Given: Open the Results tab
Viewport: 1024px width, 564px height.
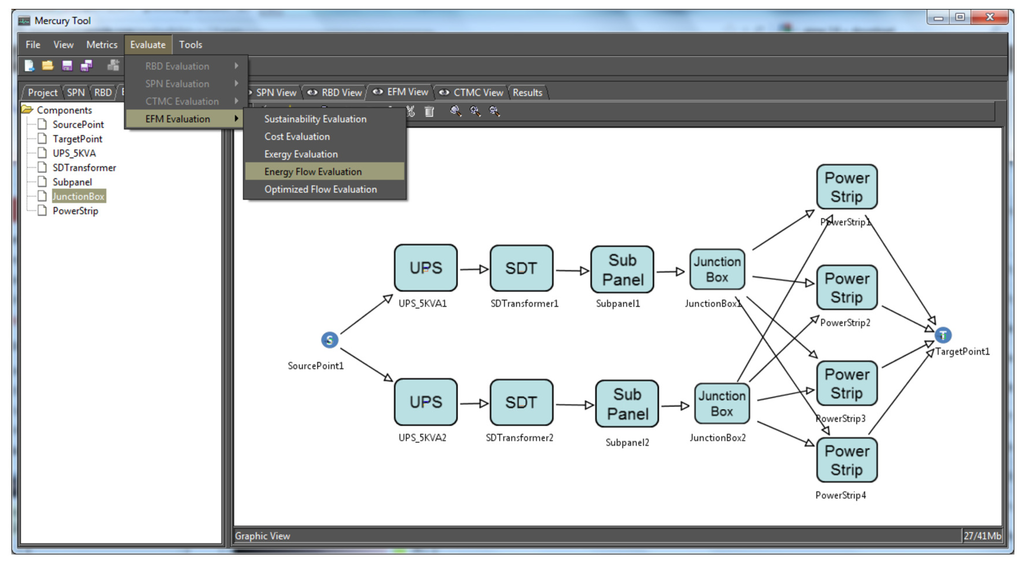Looking at the screenshot, I should pyautogui.click(x=527, y=92).
